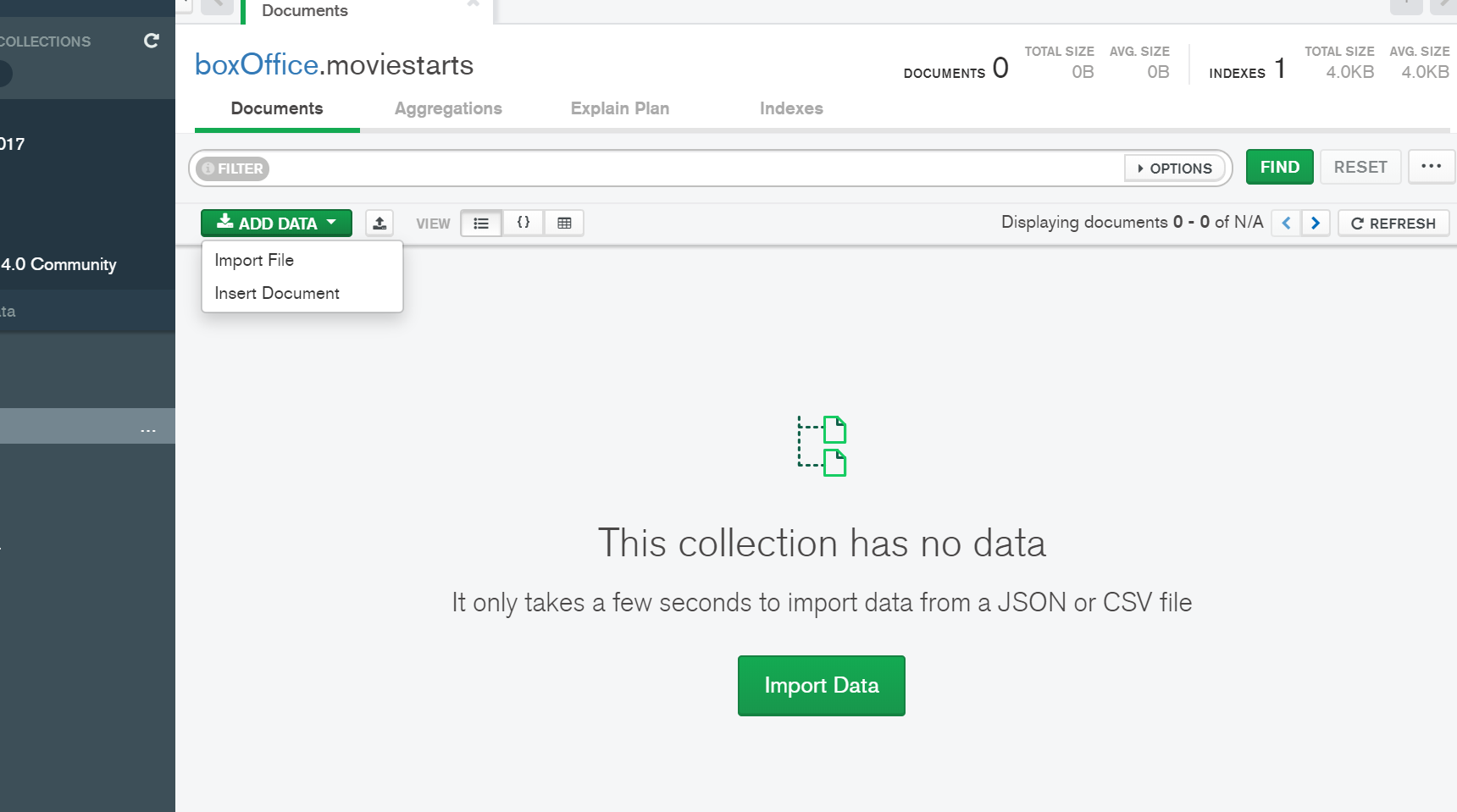Focus the filter query input field
1457x812 pixels.
695,168
